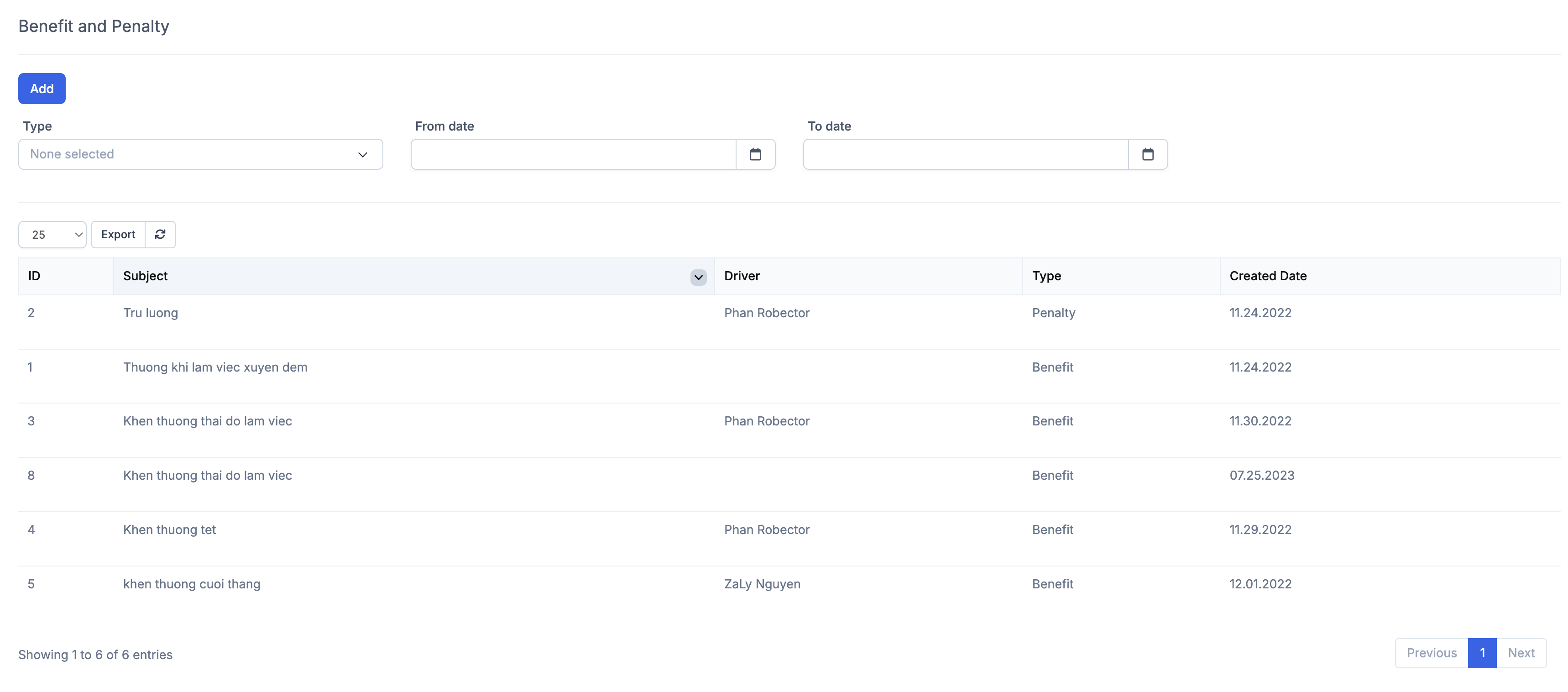Click the Subject column sort chevron
The image size is (1568, 692).
pos(698,277)
